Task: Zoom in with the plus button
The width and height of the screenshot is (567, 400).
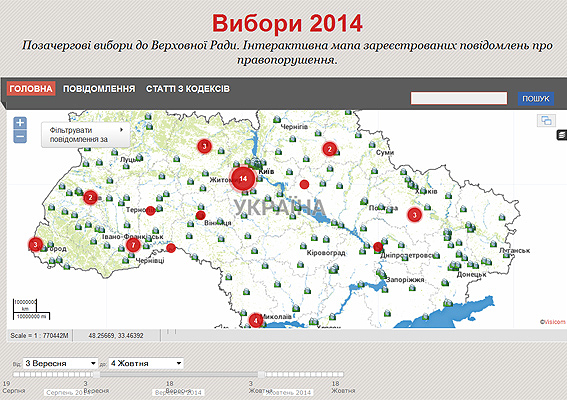Action: click(x=20, y=123)
